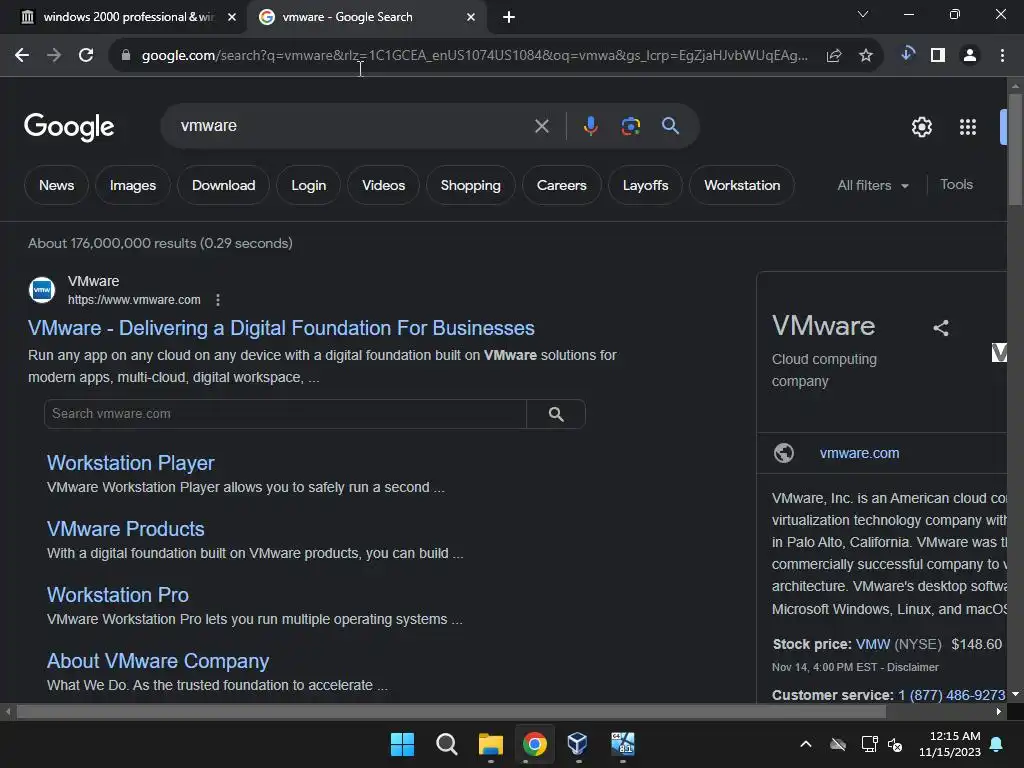Open the tab search chevron

click(863, 14)
